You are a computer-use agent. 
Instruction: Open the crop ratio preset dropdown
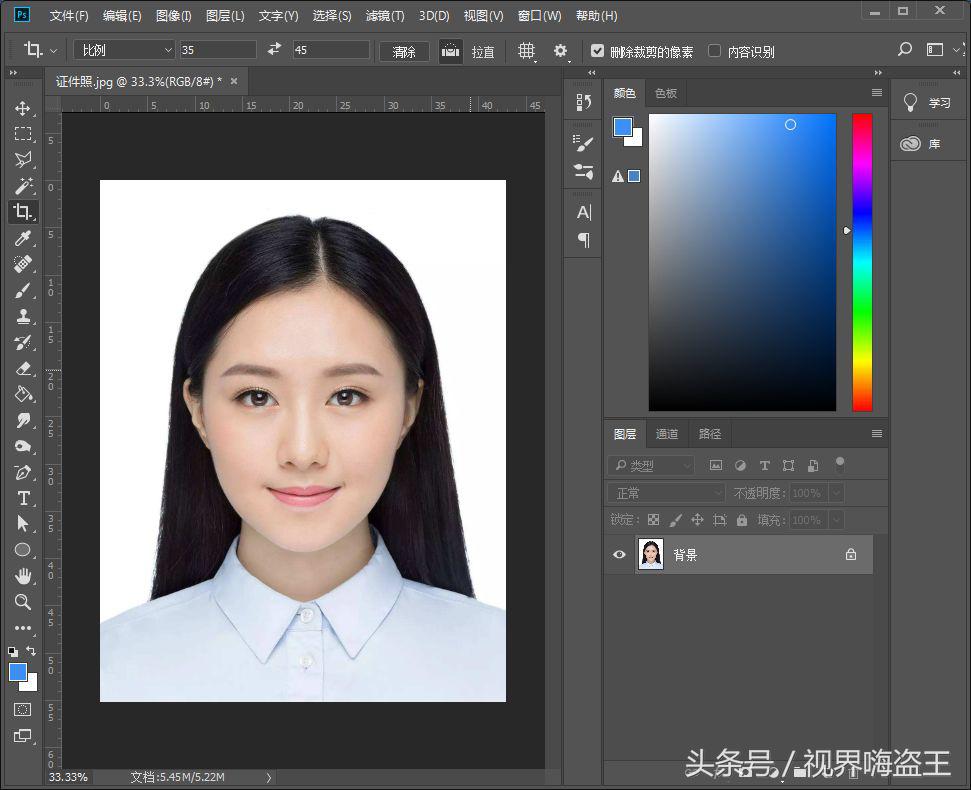123,50
